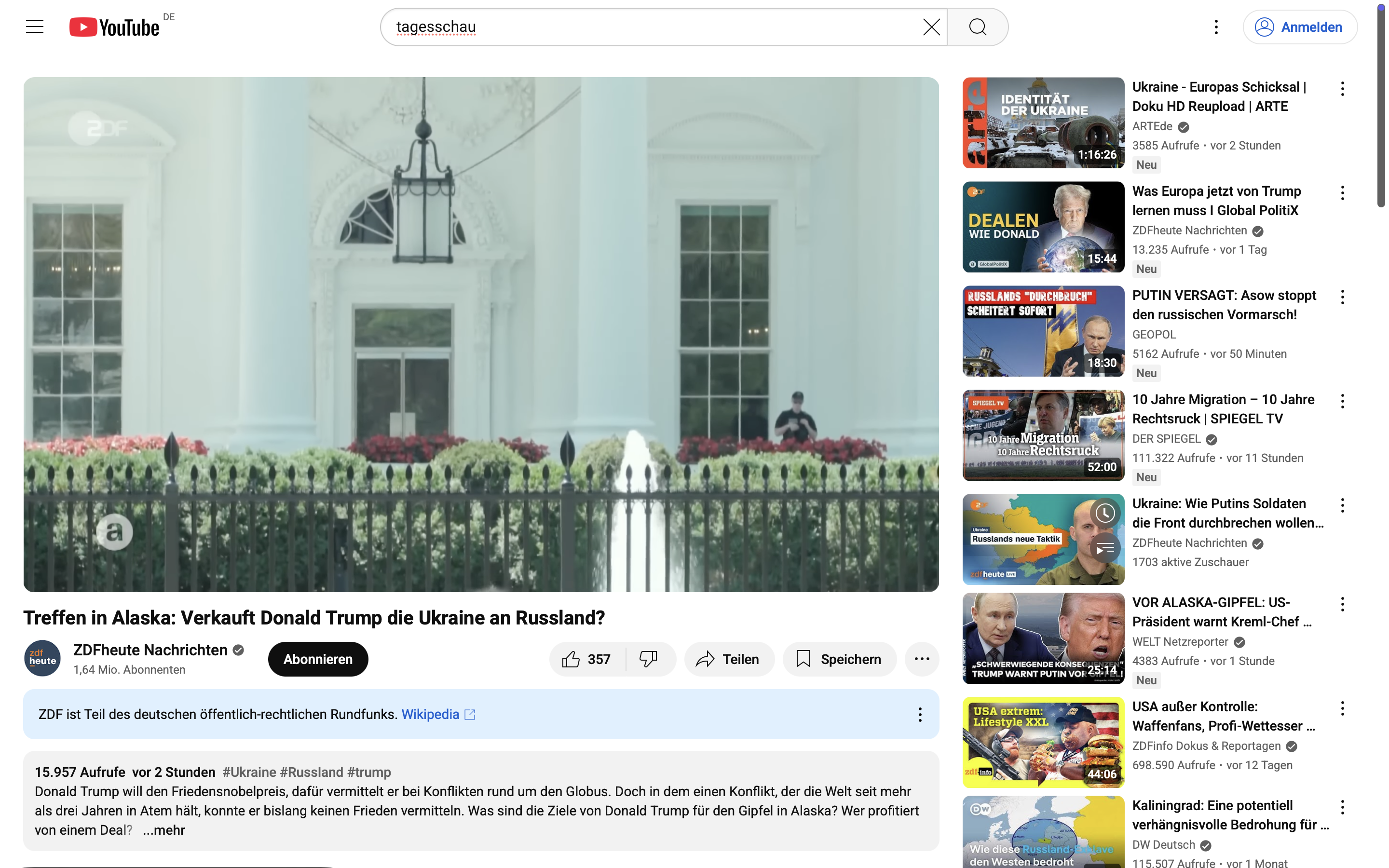Open ZDFinfo Dokus & Reportagen channel
Viewport: 1389px width, 868px height.
pyautogui.click(x=1206, y=746)
